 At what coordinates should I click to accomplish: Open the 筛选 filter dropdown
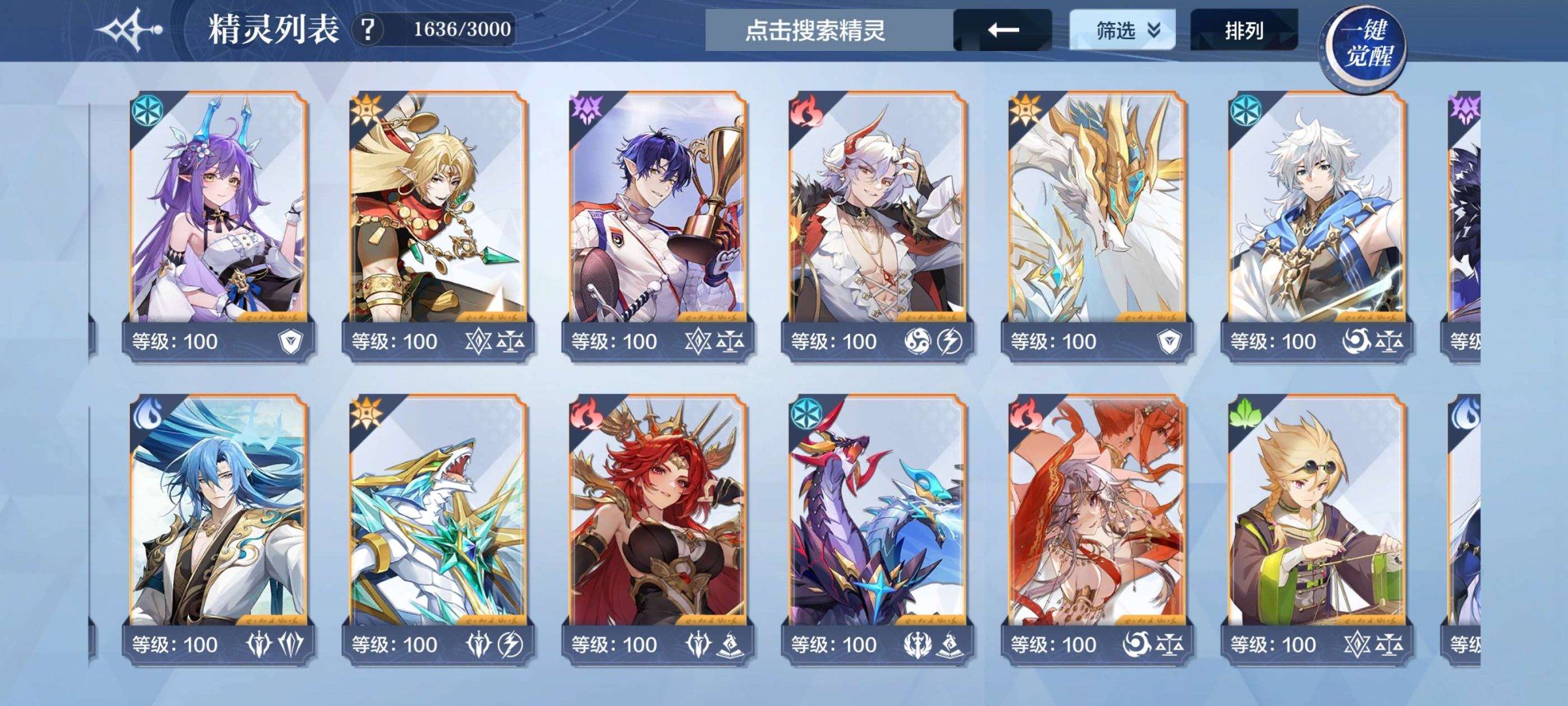1122,30
